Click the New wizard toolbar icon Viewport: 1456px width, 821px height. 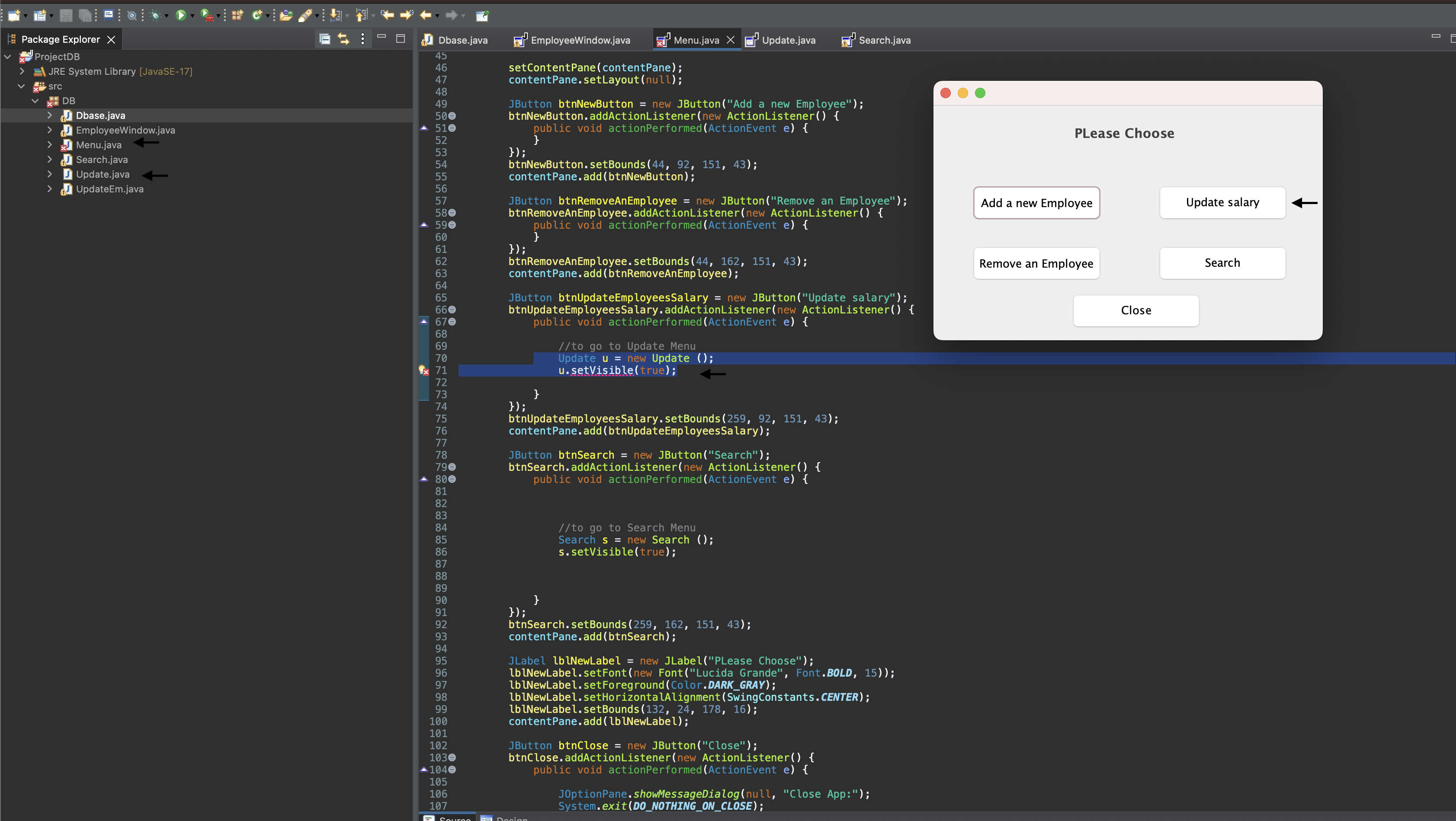click(13, 15)
